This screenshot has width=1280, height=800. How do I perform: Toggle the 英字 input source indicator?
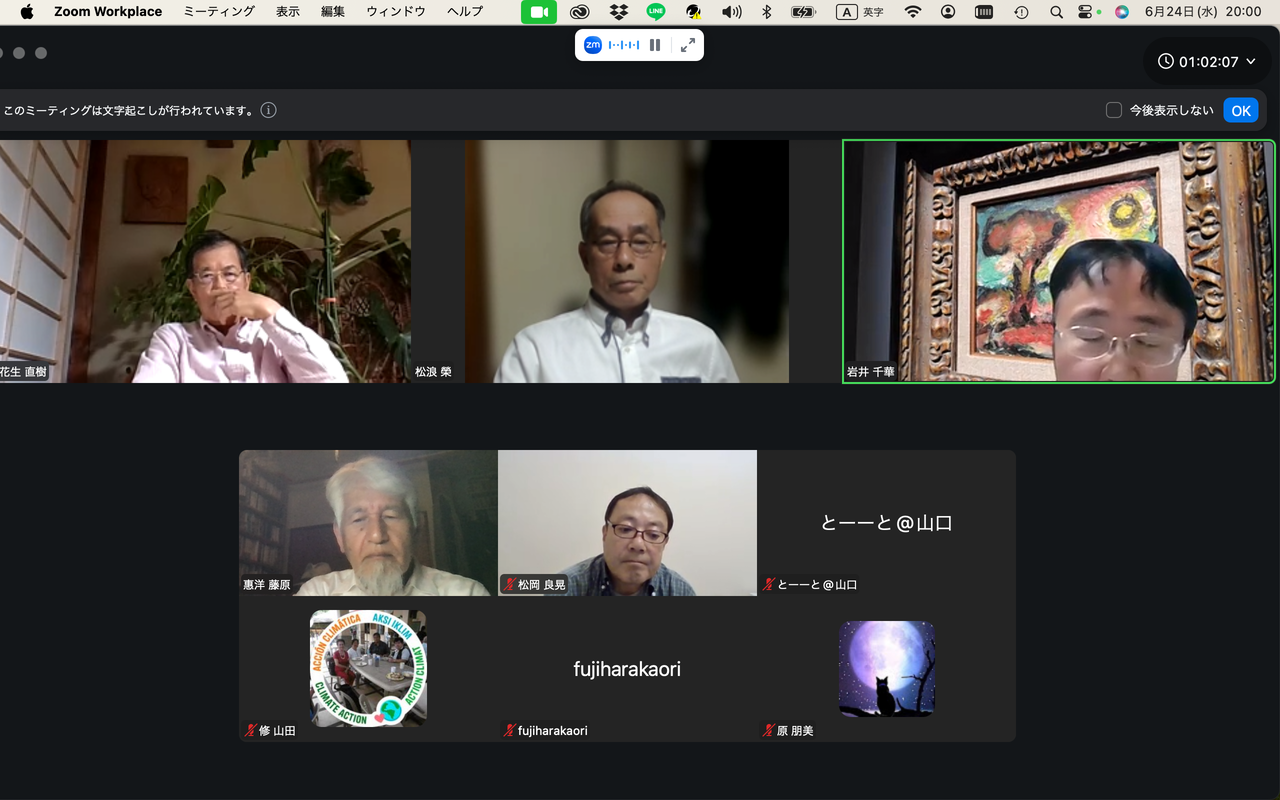pos(860,12)
